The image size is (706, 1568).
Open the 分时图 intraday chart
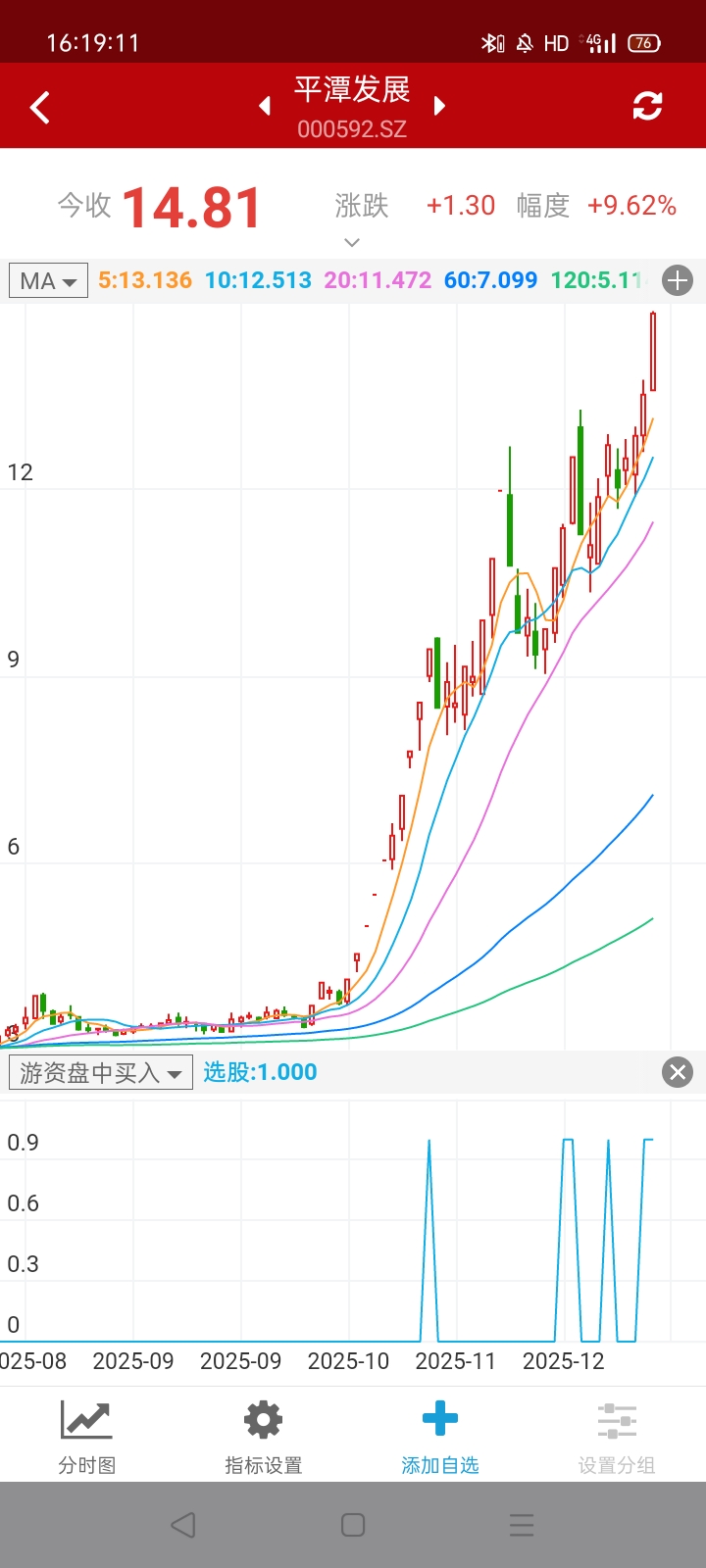point(87,1436)
